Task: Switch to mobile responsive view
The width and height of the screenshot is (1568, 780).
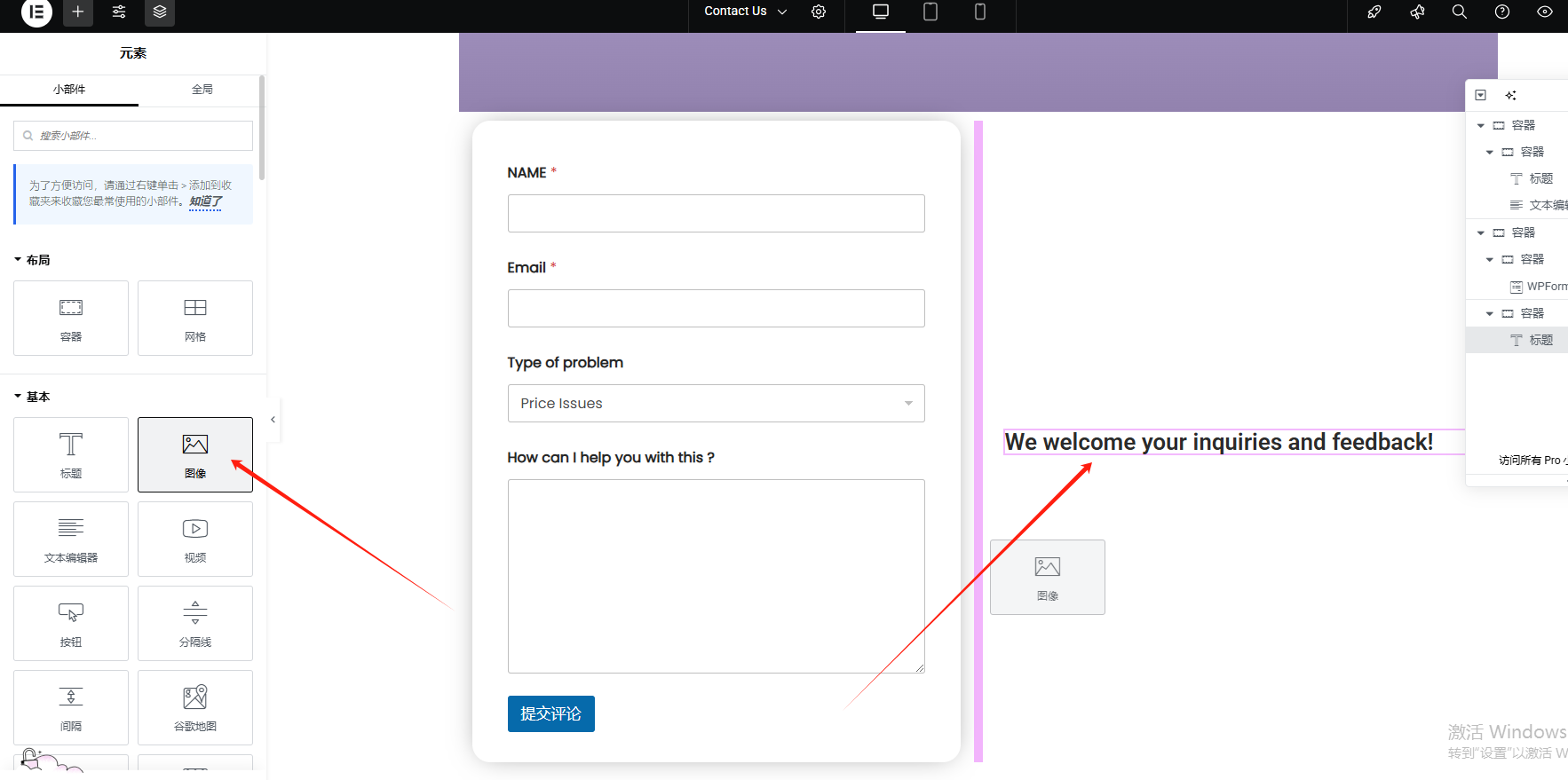Action: tap(980, 12)
